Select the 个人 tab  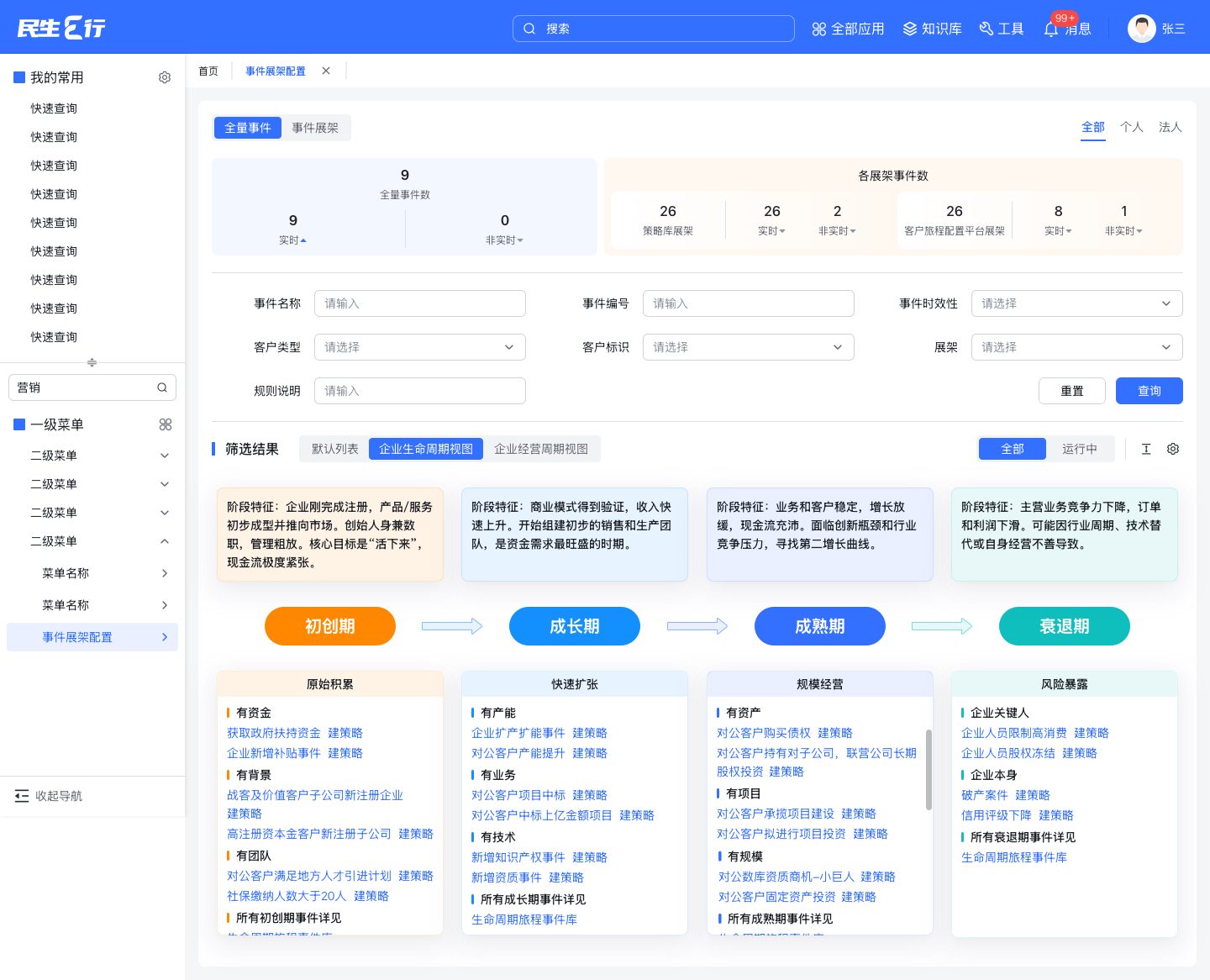[1131, 127]
